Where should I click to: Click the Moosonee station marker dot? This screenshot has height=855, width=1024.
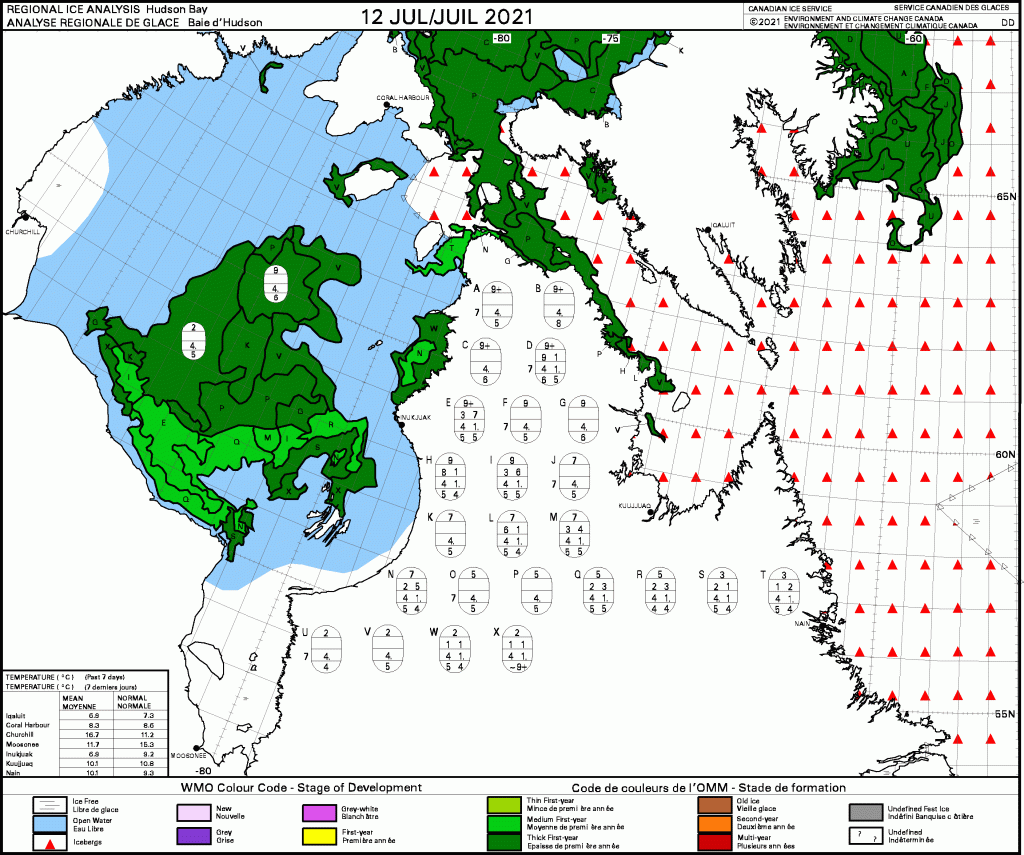tap(198, 748)
